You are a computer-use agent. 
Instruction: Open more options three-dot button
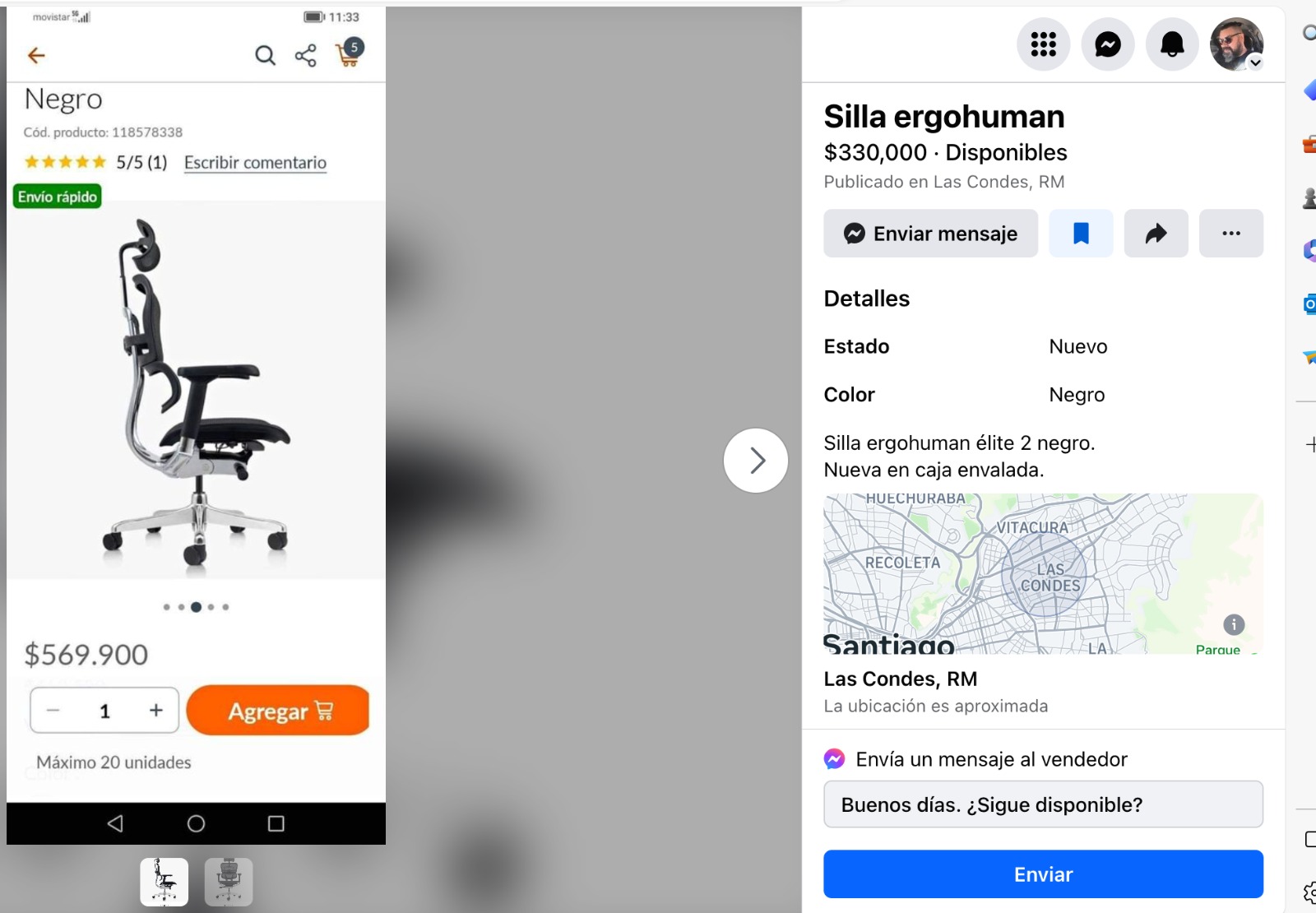click(x=1231, y=234)
